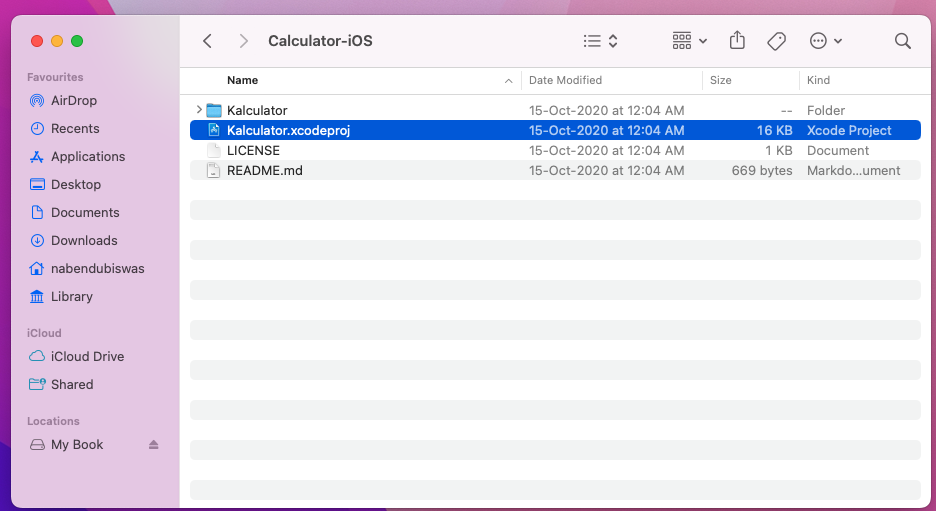Image resolution: width=936 pixels, height=511 pixels.
Task: Open the ellipsis action menu
Action: (825, 41)
